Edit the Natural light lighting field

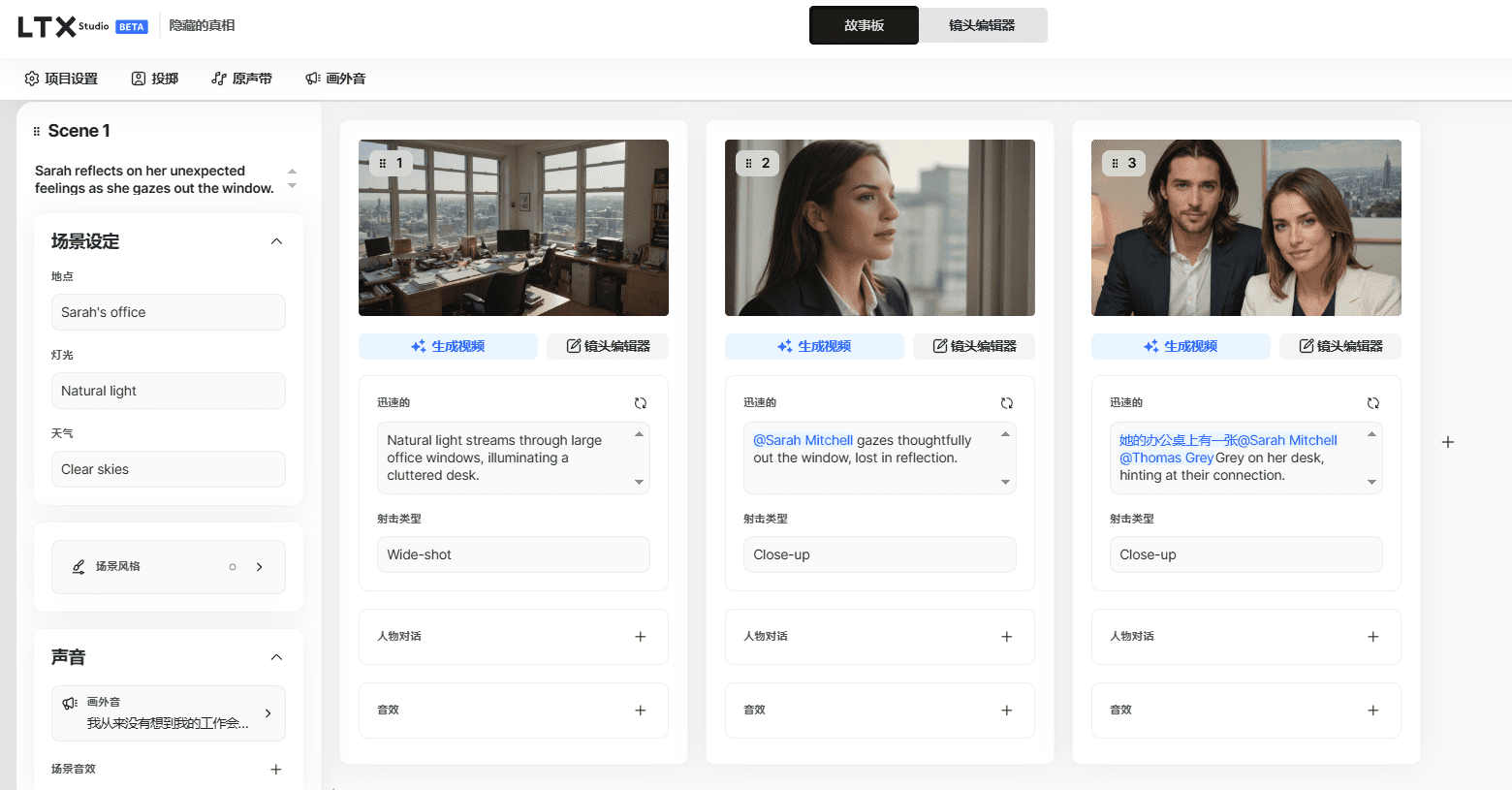pyautogui.click(x=169, y=391)
